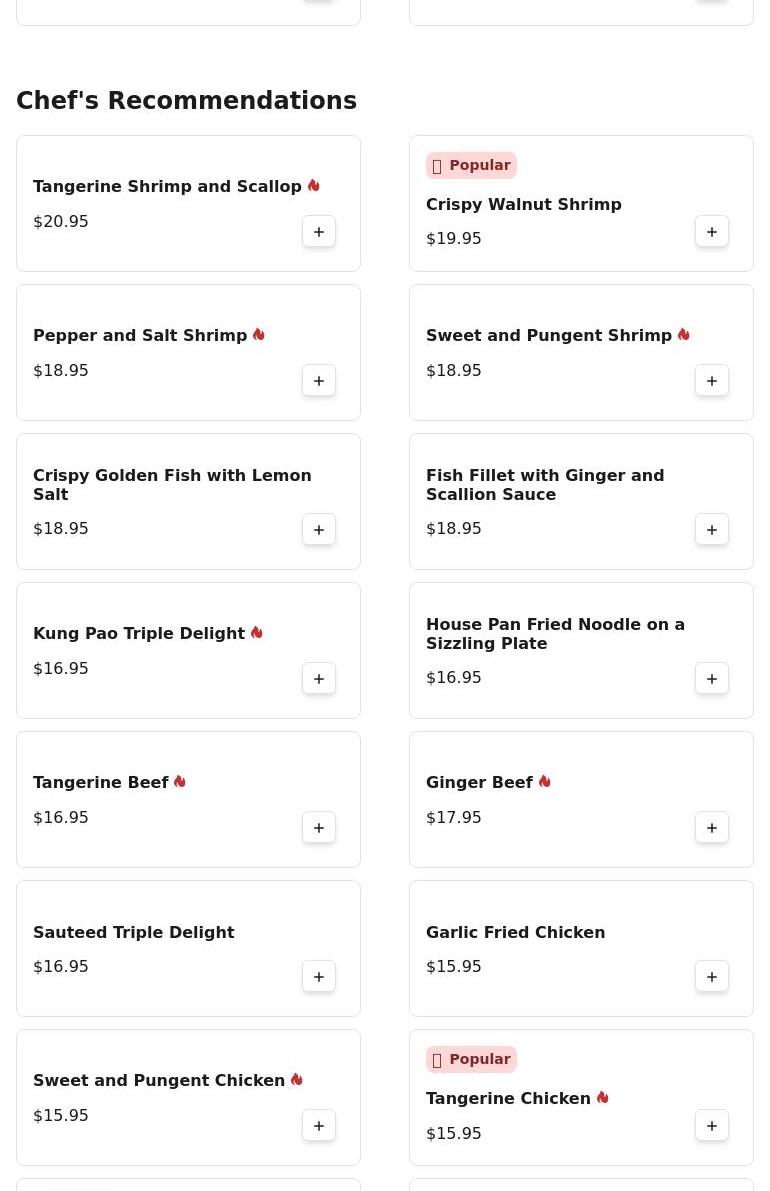Add Garlic Fried Chicken to order
Viewport: 770px width, 1191px height.
[712, 977]
